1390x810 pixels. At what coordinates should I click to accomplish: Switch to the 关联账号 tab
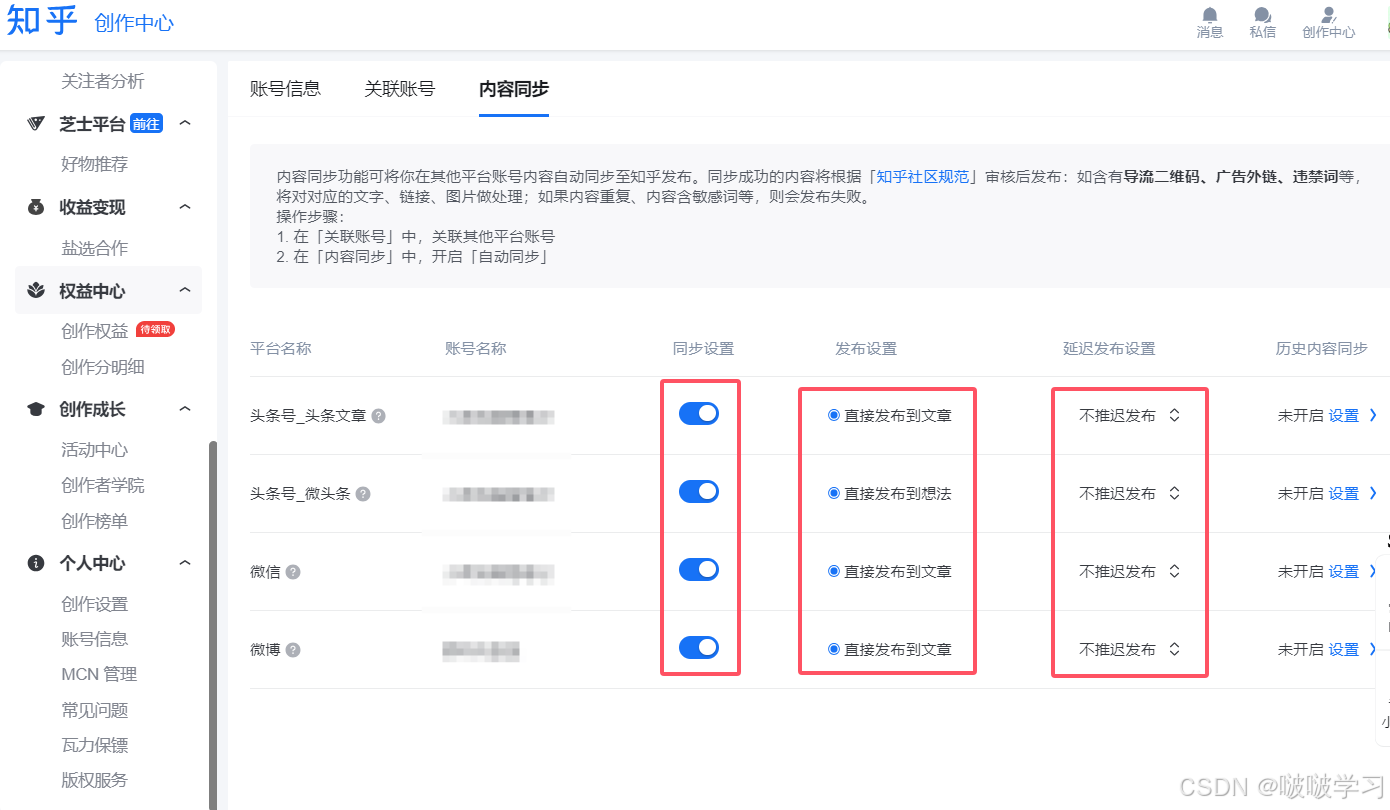(400, 88)
